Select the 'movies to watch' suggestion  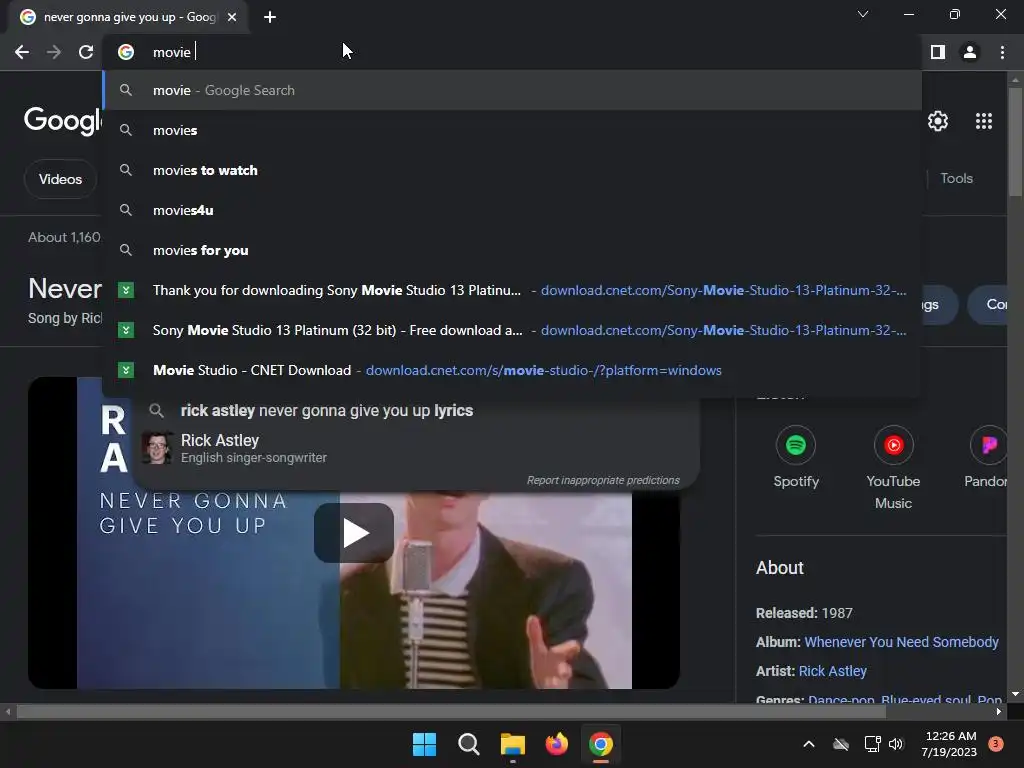[512, 170]
